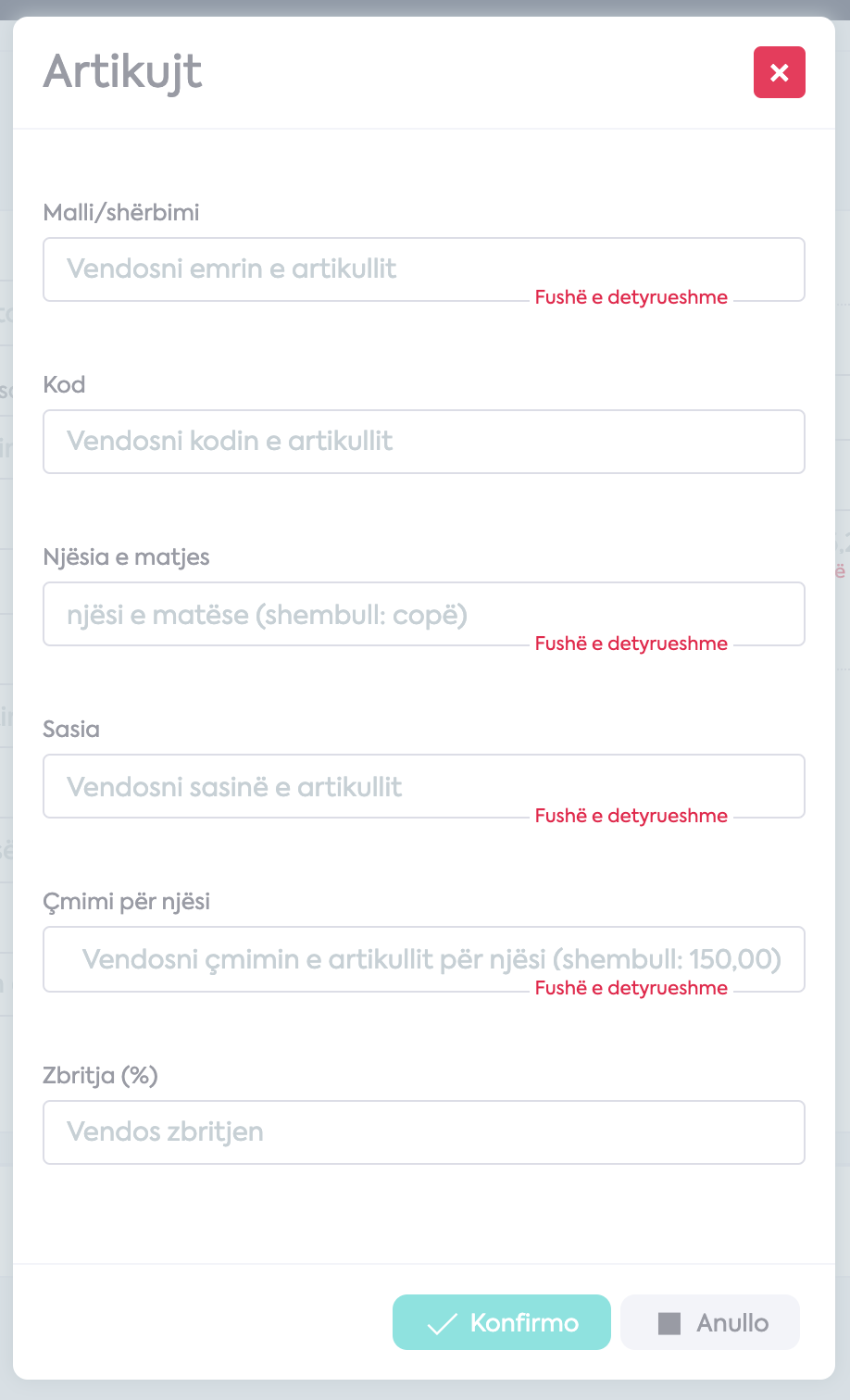Focus the Malli/shërbimi article name field
Screen dimensions: 850x1400
pos(424,269)
